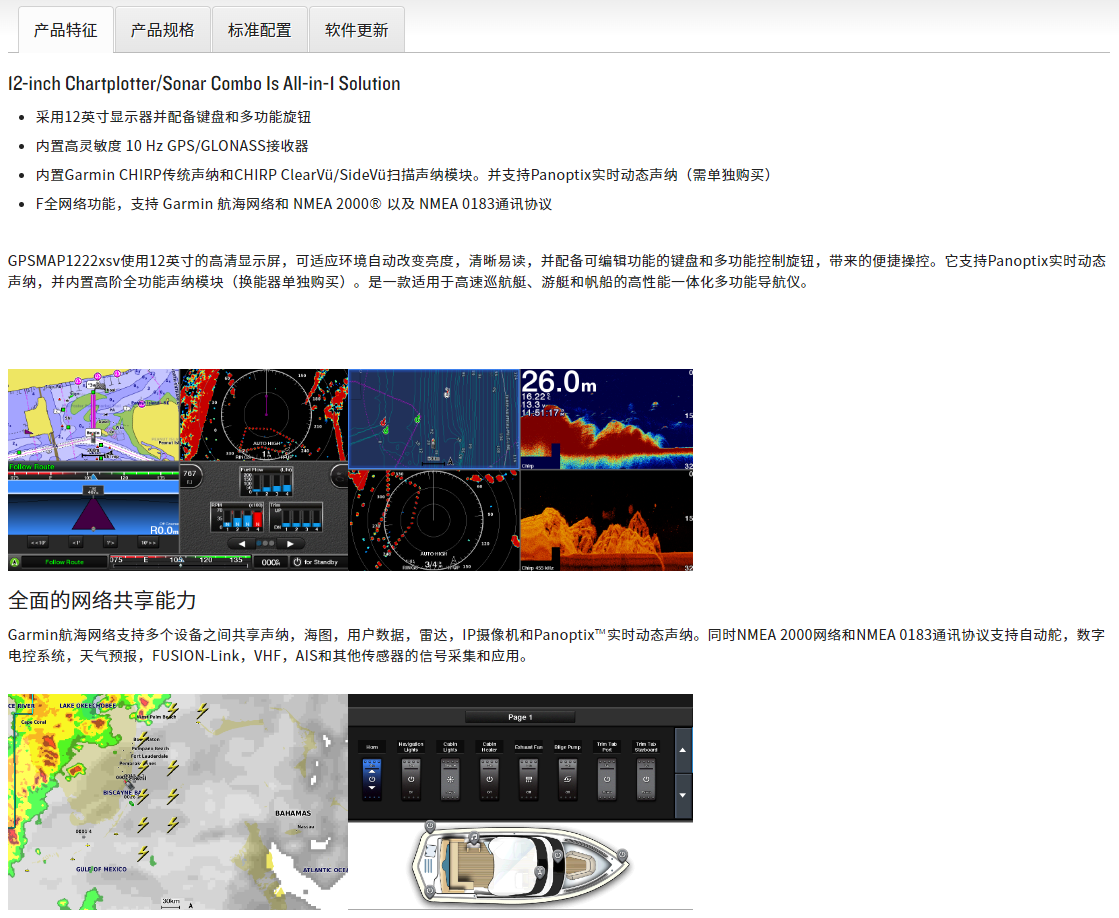Click the power marker at boat bow

click(621, 856)
